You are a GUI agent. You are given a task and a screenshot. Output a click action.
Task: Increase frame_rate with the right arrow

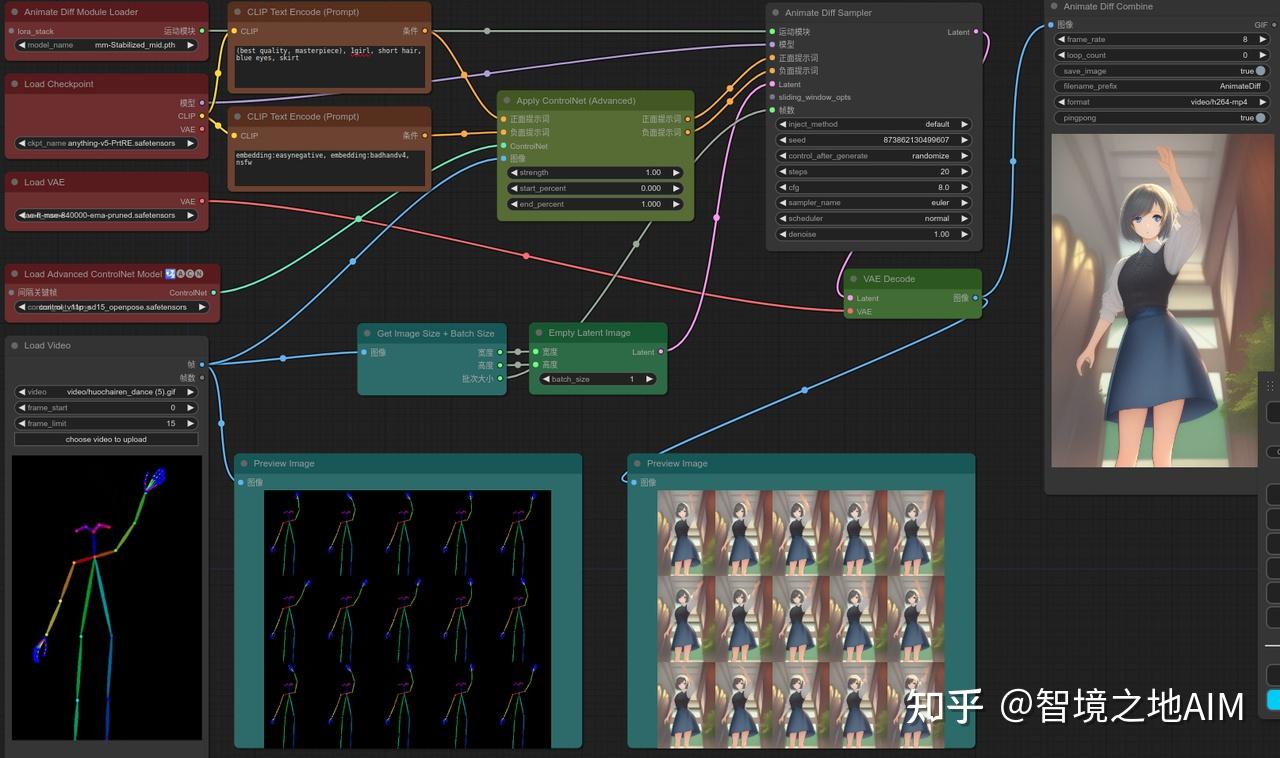tap(1264, 39)
